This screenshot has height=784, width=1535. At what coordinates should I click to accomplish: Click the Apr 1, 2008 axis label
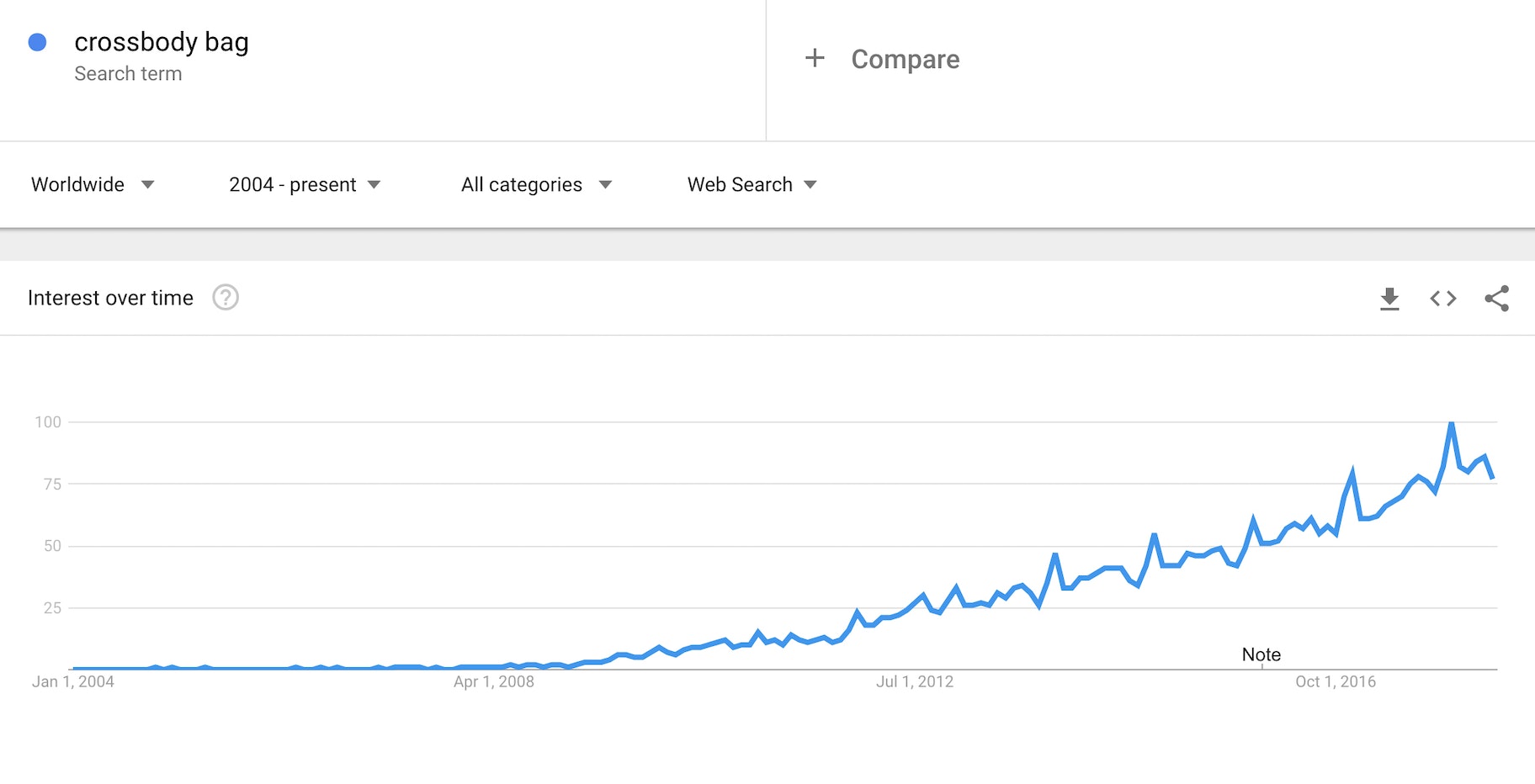[493, 682]
